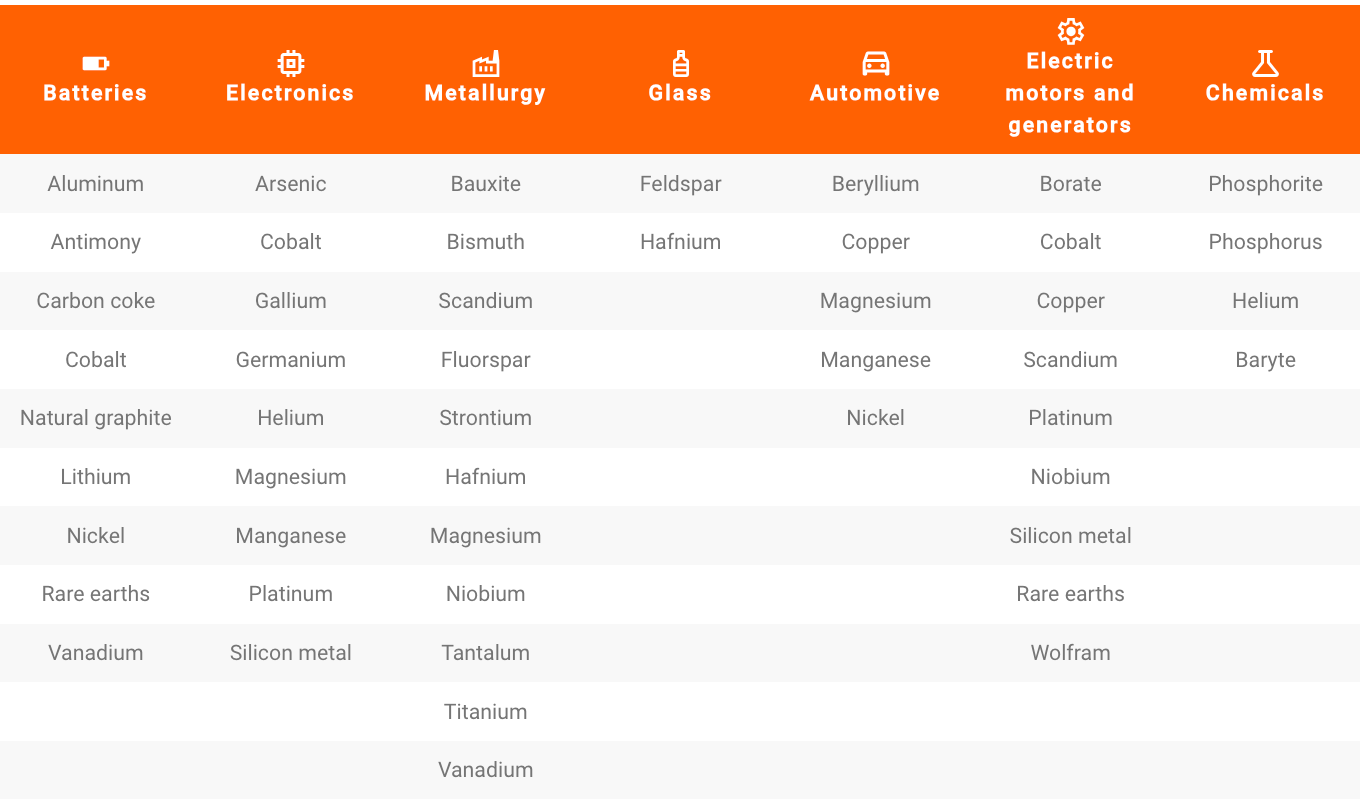Click Fluorspar in the Metallurgy column
The image size is (1360, 799).
486,360
